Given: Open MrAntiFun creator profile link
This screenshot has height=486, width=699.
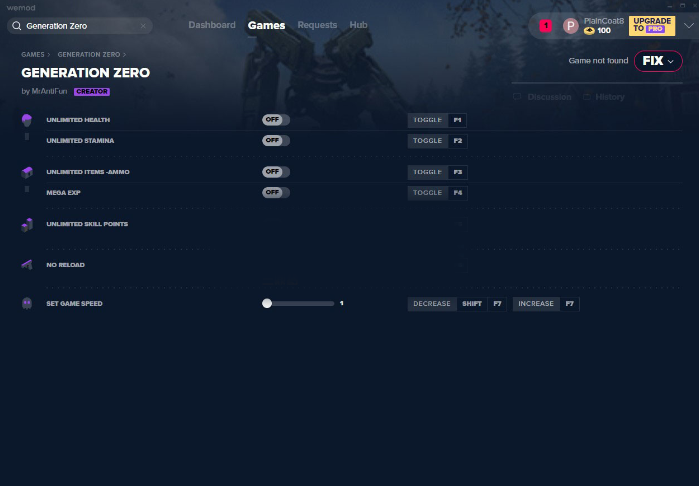Looking at the screenshot, I should (49, 91).
